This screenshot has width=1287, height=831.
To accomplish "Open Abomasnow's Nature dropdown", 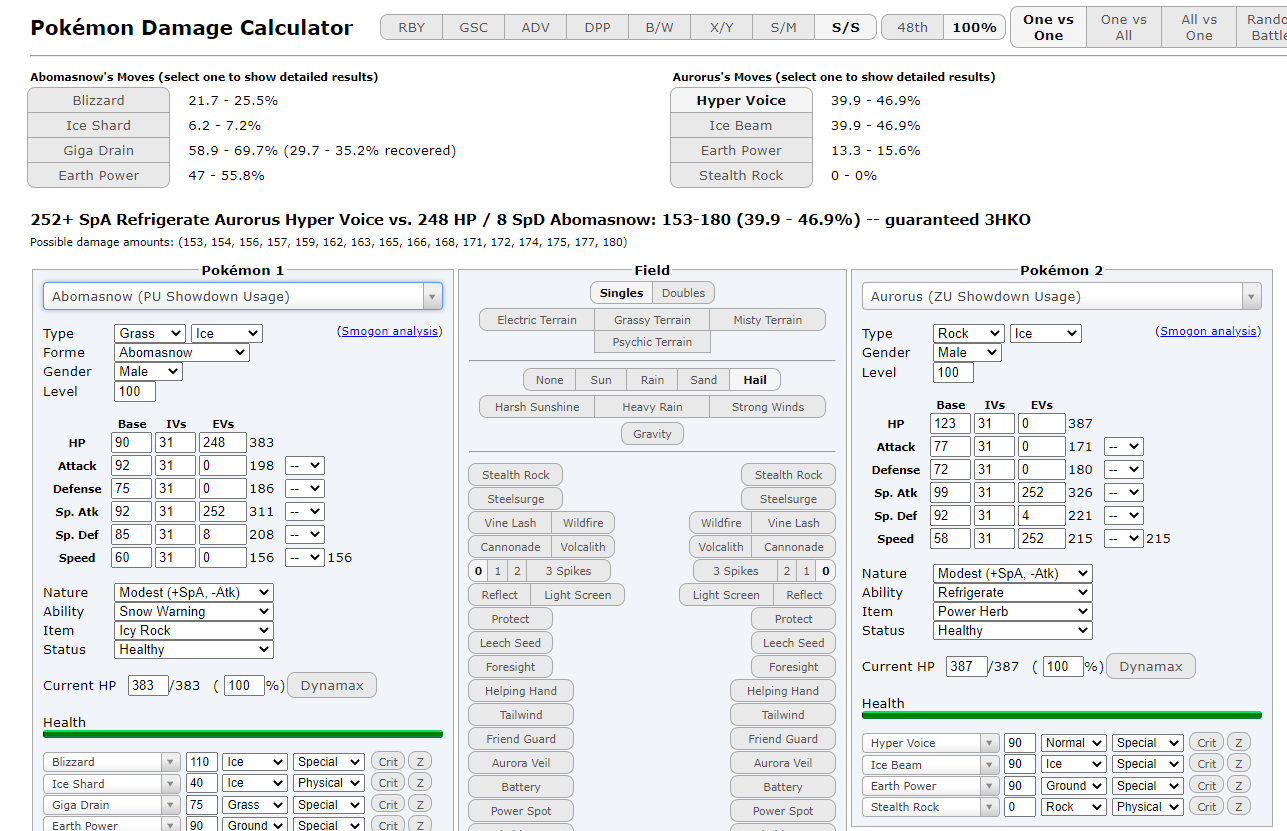I will 194,592.
